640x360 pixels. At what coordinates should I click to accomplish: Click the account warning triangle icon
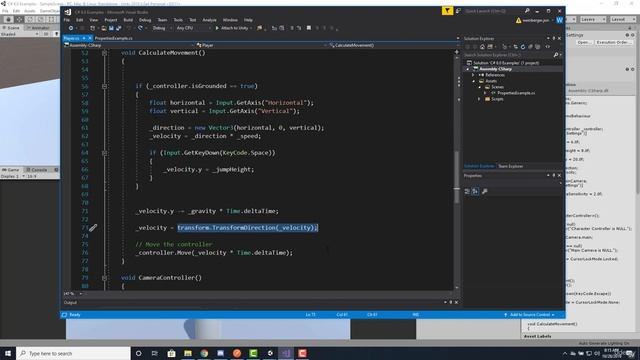point(518,20)
